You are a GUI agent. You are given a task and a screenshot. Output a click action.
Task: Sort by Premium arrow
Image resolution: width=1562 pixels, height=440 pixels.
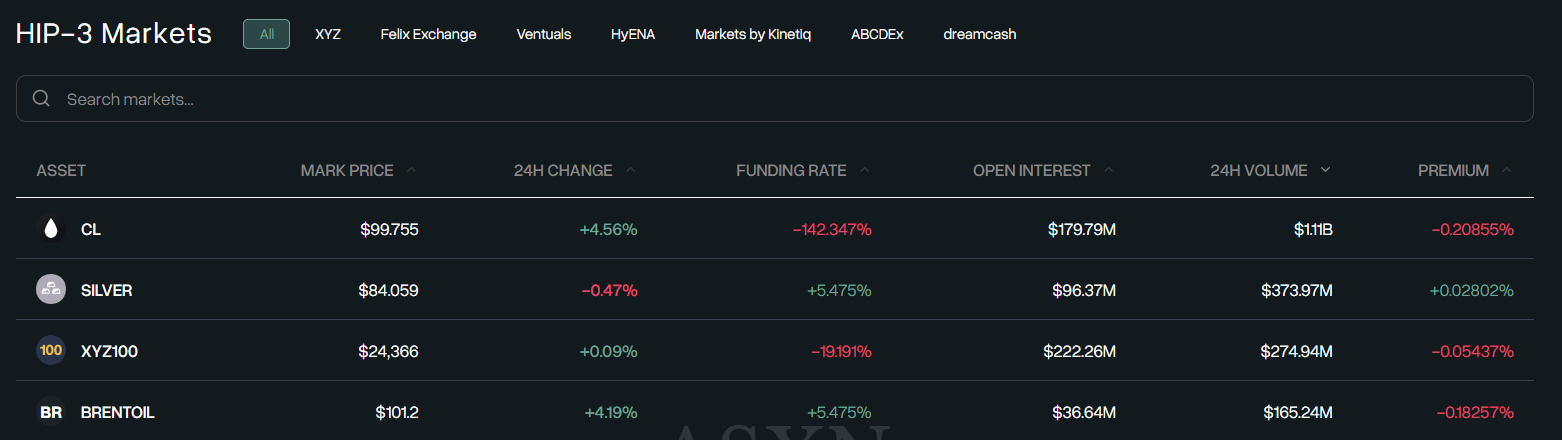click(1507, 170)
